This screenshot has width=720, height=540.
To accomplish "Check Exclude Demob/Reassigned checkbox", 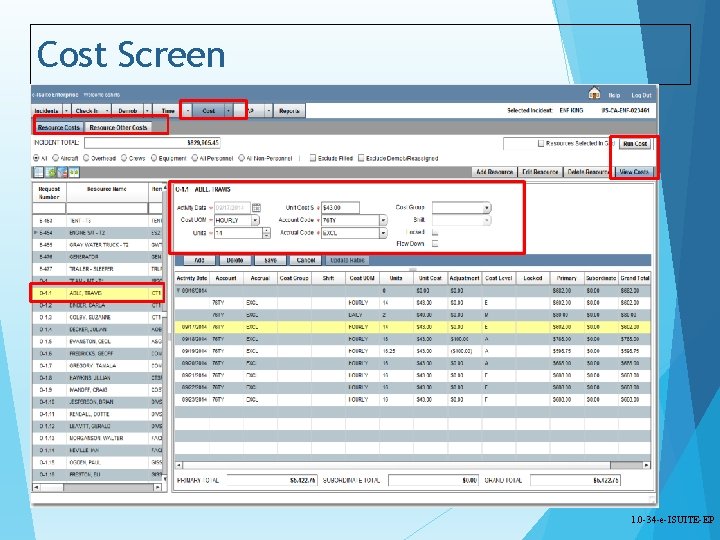I will (361, 158).
